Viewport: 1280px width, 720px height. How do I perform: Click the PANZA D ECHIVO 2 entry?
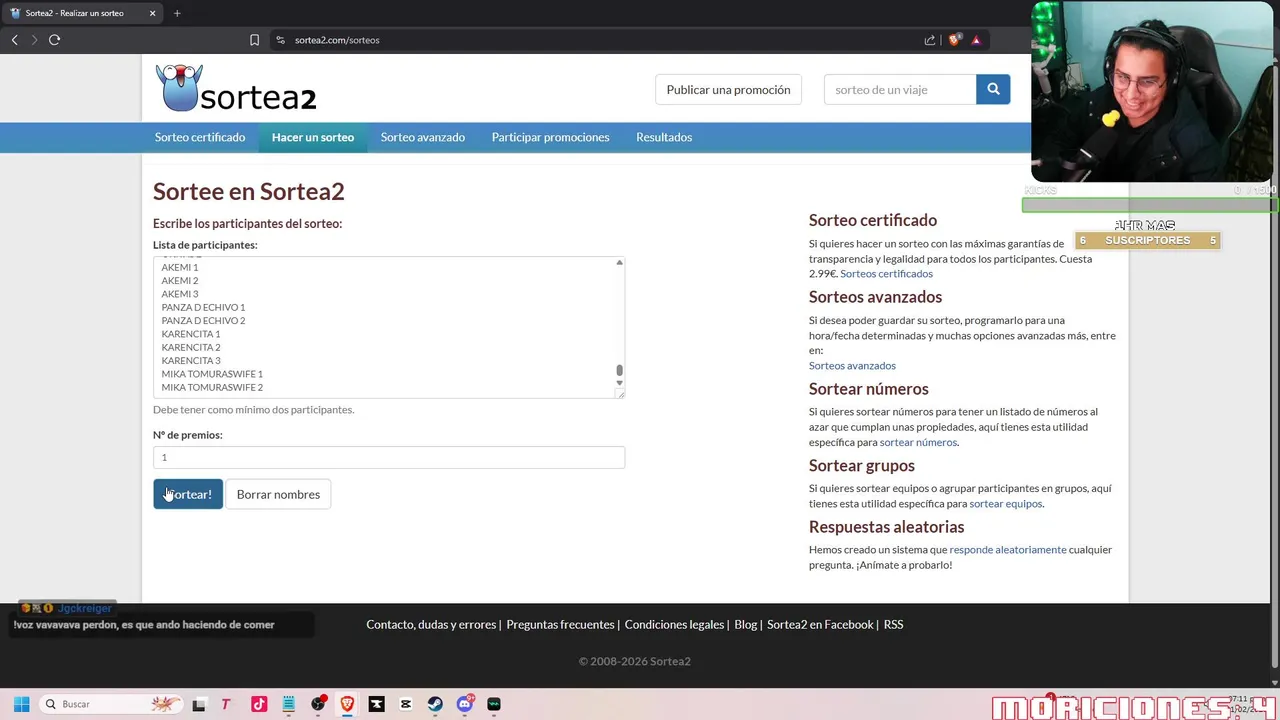[203, 320]
